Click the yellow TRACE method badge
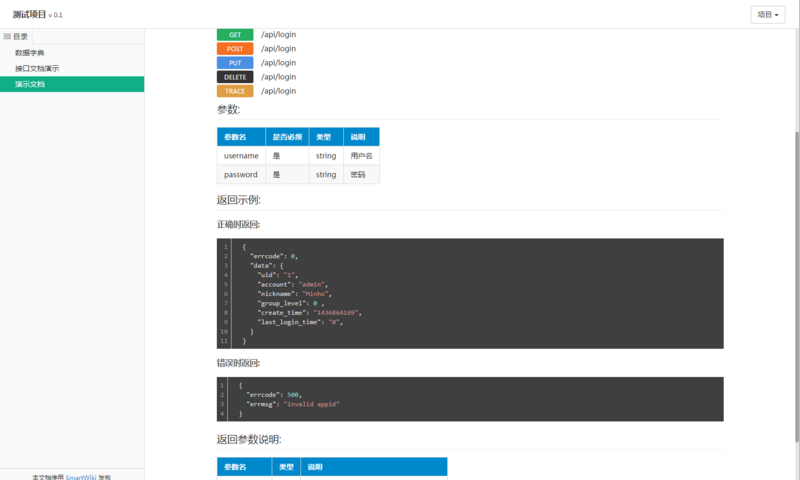800x480 pixels. pos(234,91)
